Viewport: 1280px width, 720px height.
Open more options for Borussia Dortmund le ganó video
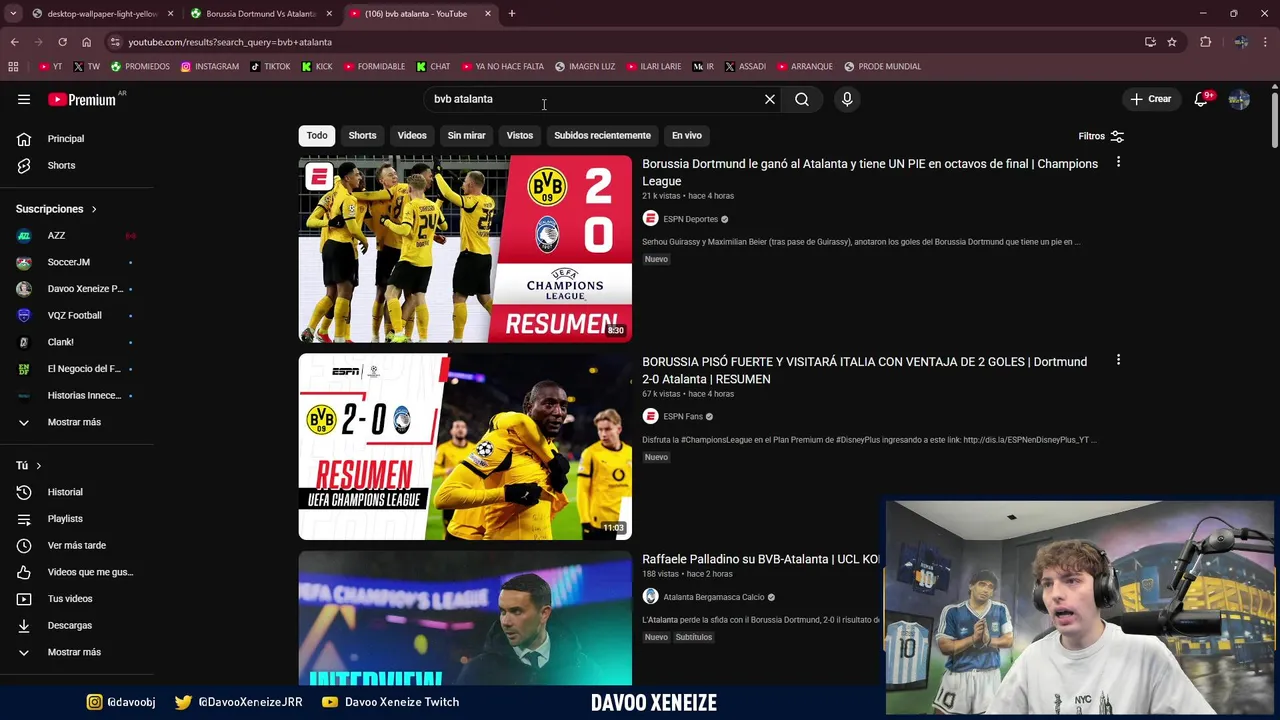click(1118, 162)
